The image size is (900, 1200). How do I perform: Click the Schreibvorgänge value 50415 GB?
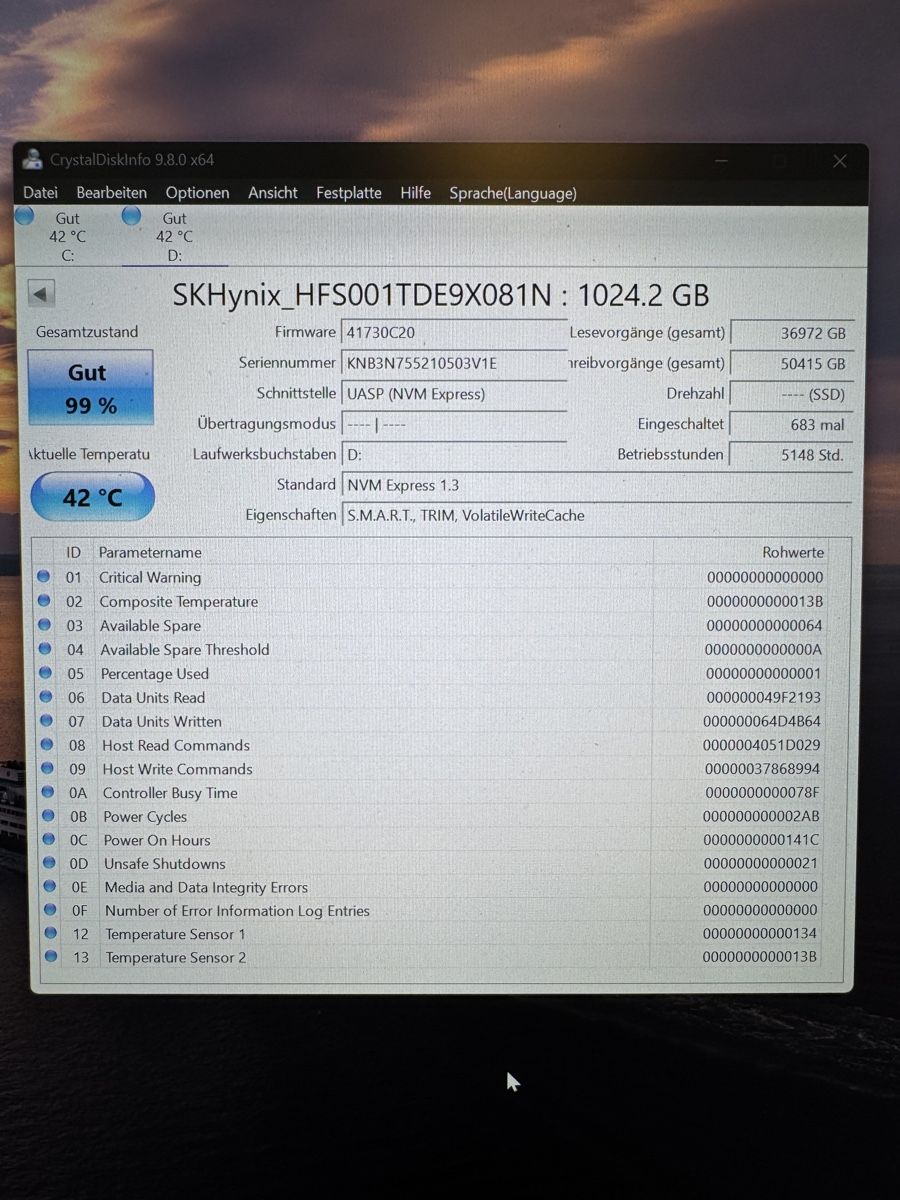pyautogui.click(x=791, y=364)
